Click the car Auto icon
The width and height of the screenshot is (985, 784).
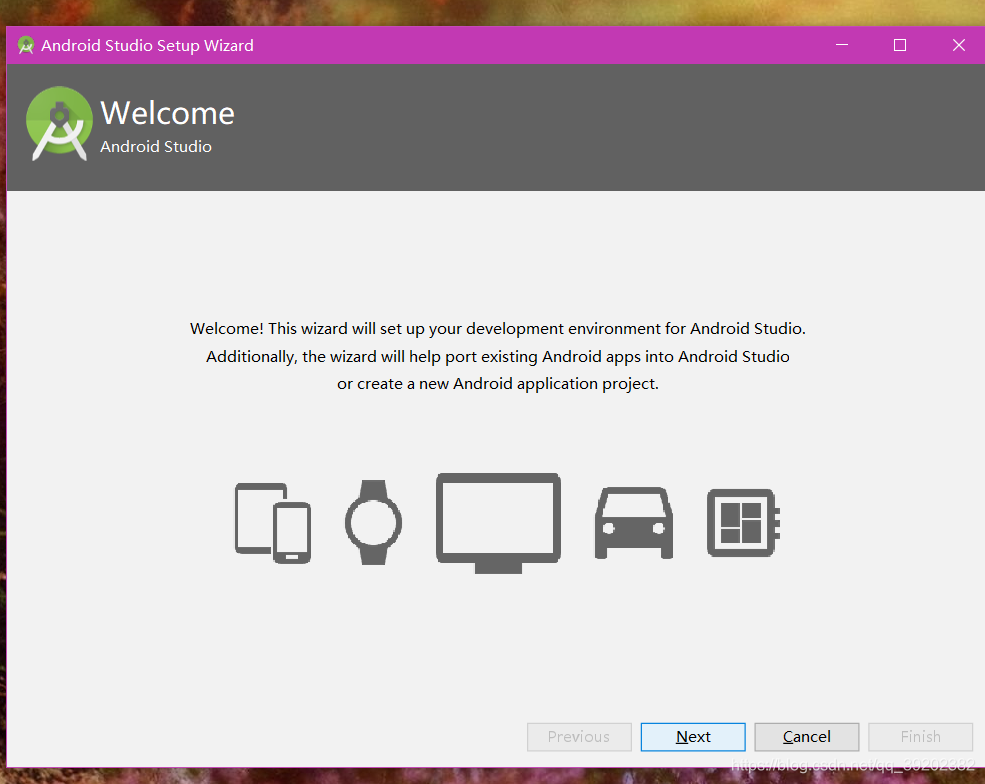(634, 523)
